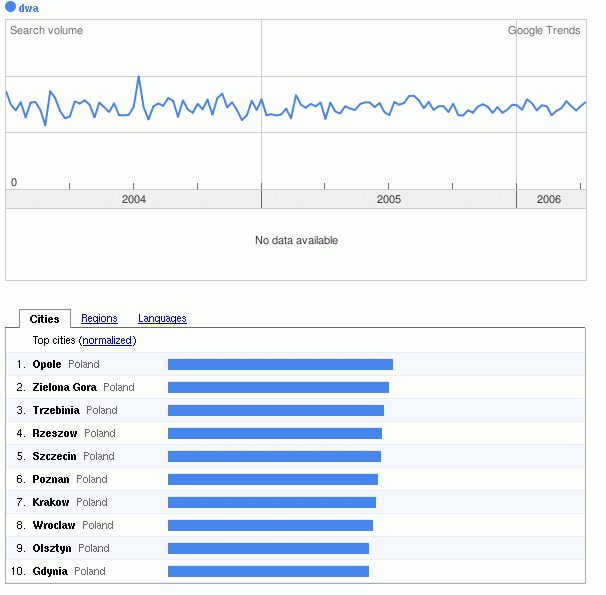Click the 2006 timeline label
The width and height of the screenshot is (606, 595).
tap(549, 200)
